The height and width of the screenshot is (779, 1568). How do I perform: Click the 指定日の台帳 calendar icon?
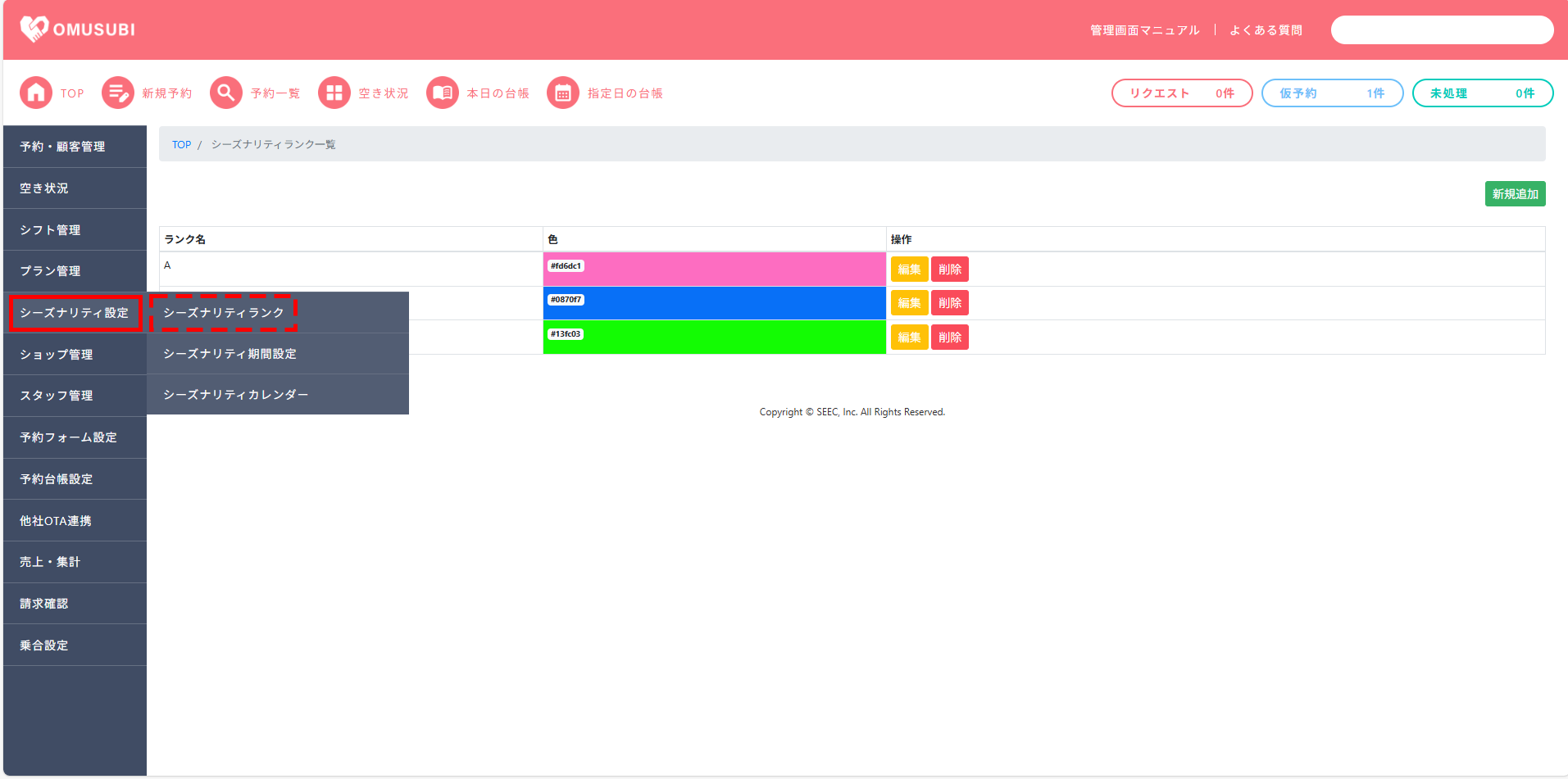pyautogui.click(x=563, y=93)
